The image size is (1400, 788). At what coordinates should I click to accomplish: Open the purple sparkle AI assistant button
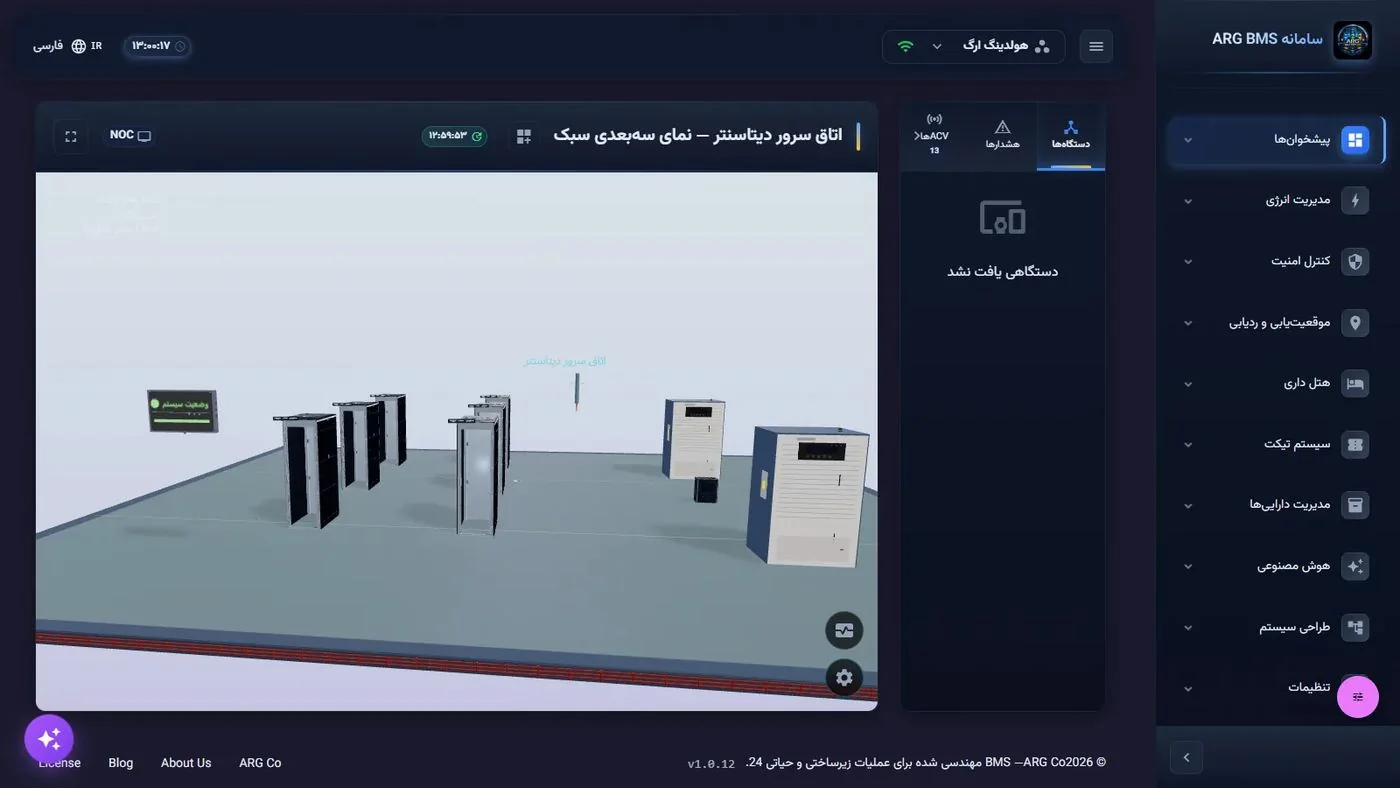[49, 739]
